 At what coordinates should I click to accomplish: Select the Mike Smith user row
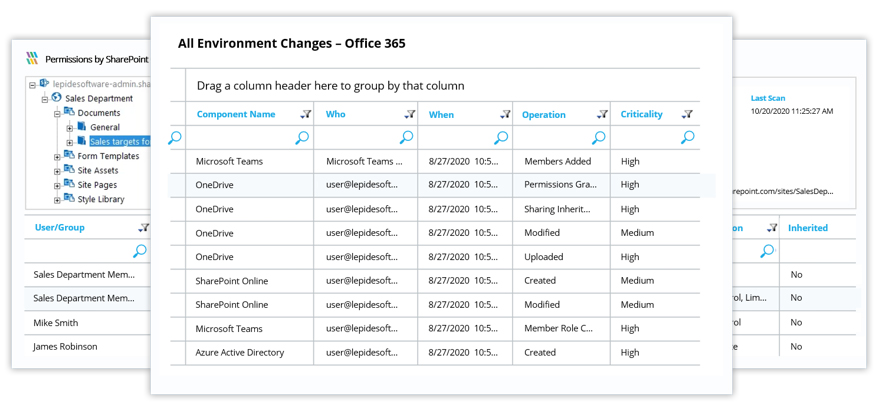55,323
